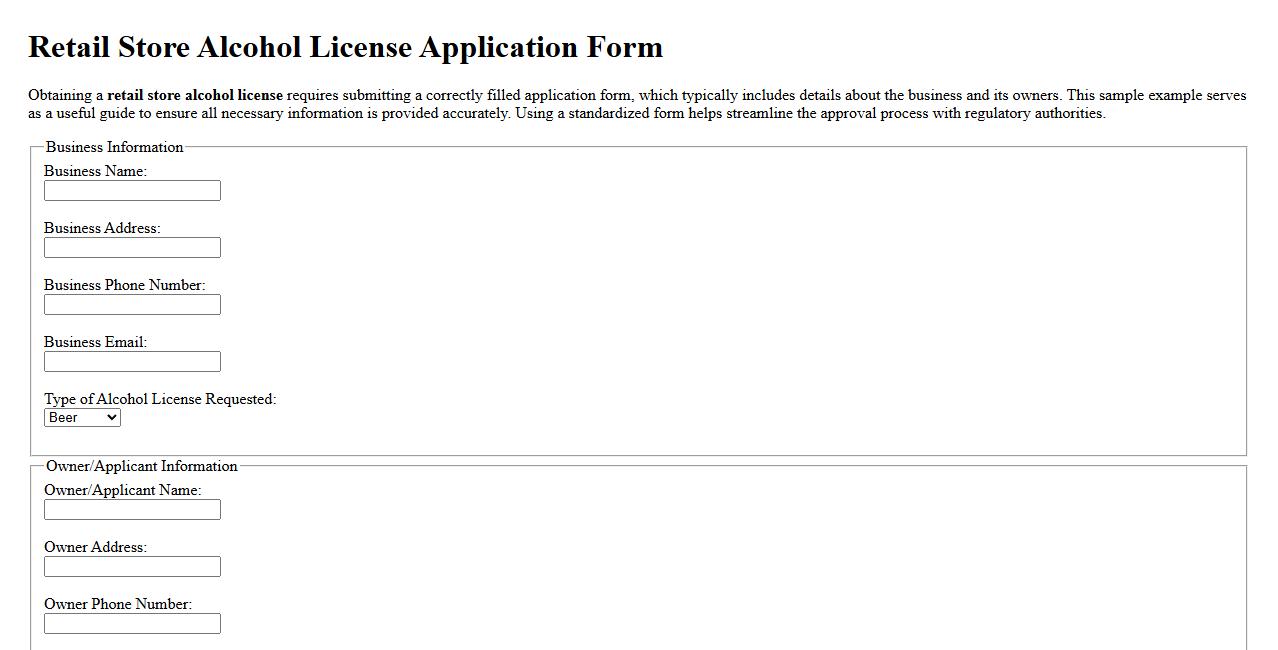Click the Business Address input box

pos(132,247)
